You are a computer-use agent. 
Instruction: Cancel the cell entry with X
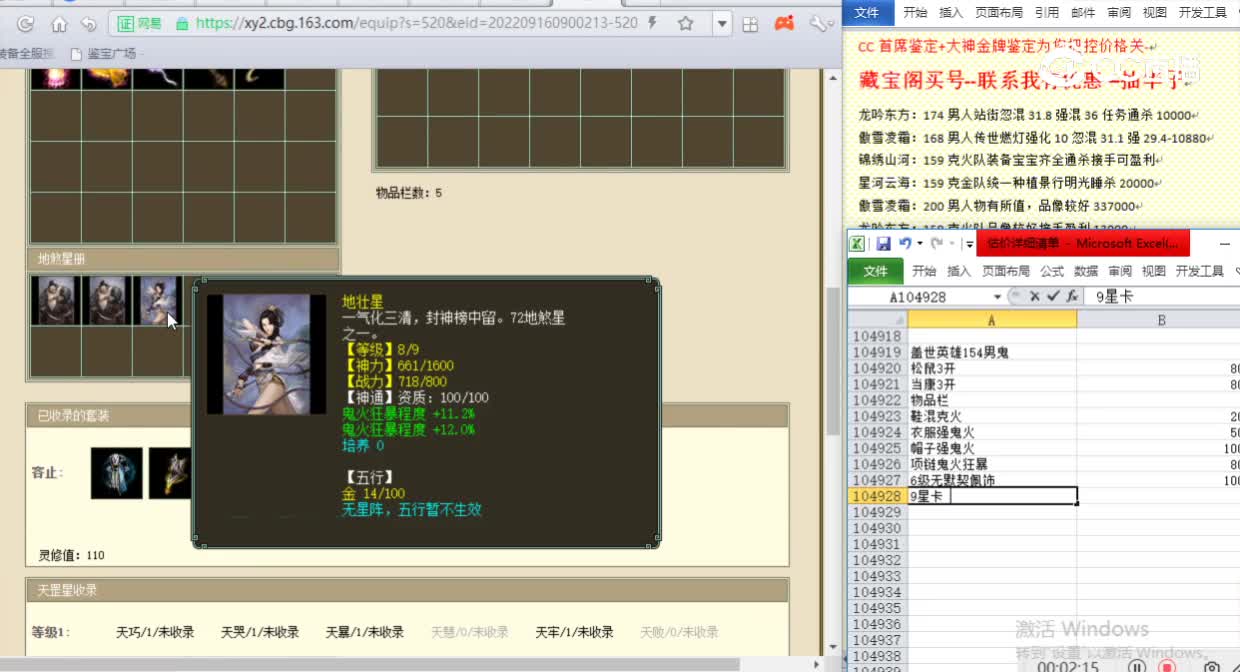coord(1034,297)
